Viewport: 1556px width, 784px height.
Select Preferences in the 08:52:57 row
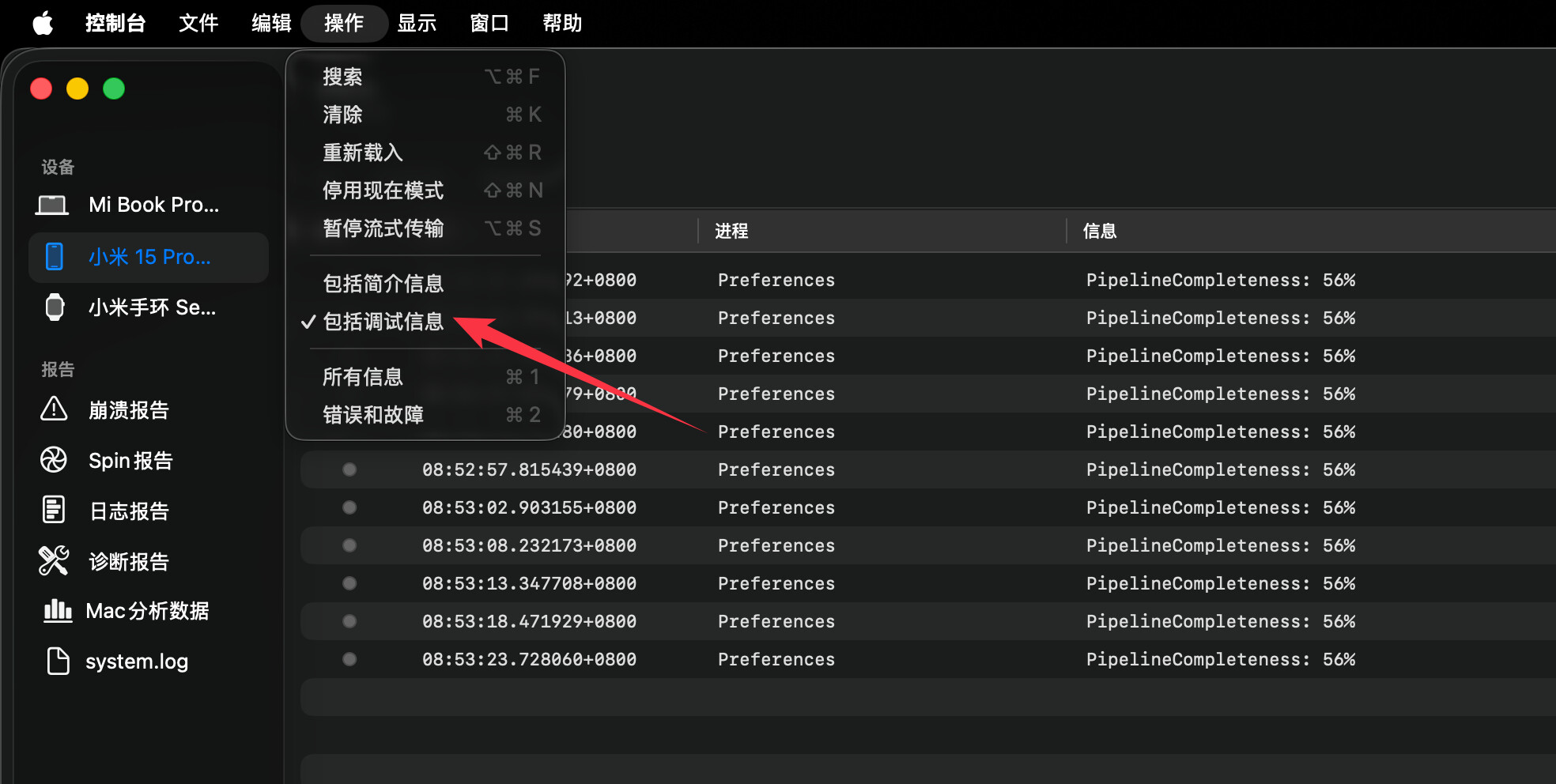point(776,469)
